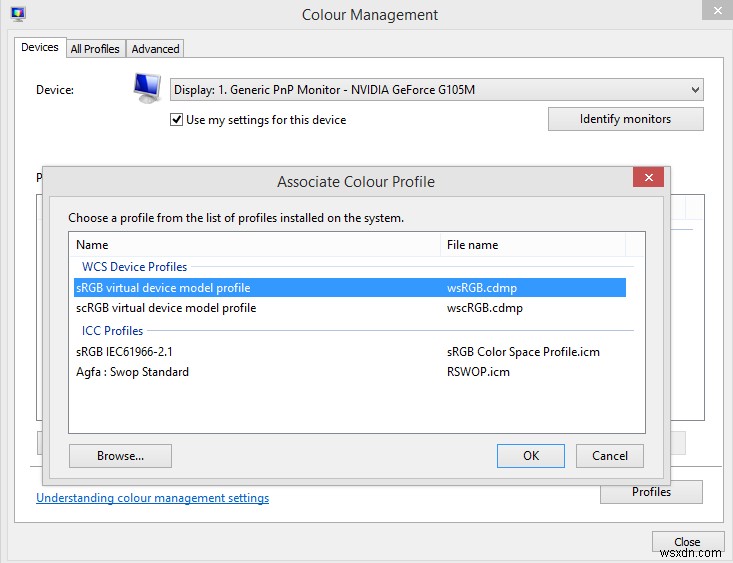
Task: Sort list by the Name column header
Action: pyautogui.click(x=255, y=244)
